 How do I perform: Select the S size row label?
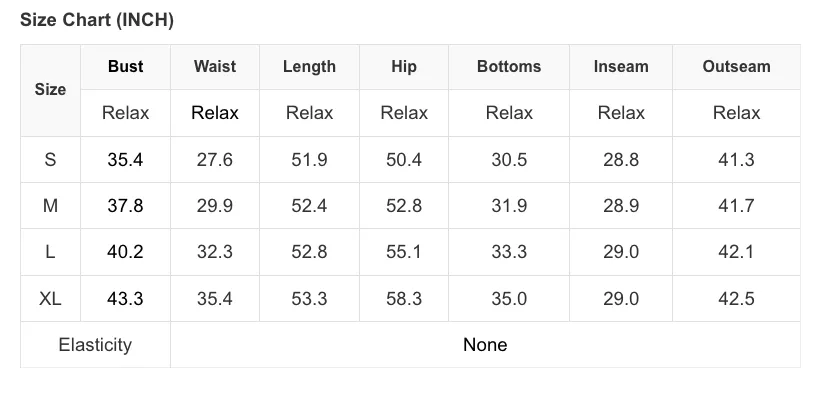click(x=50, y=159)
